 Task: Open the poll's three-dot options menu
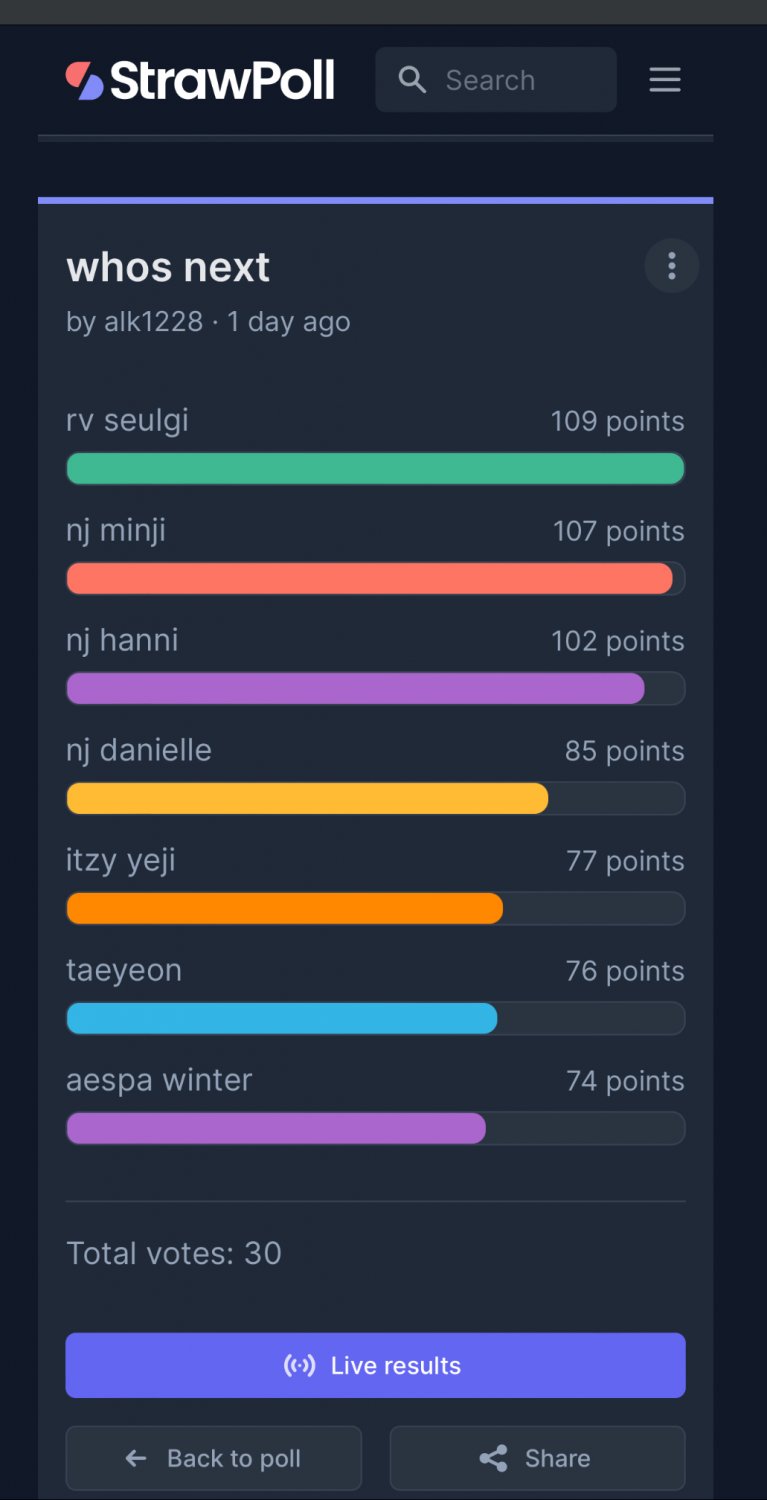tap(671, 266)
